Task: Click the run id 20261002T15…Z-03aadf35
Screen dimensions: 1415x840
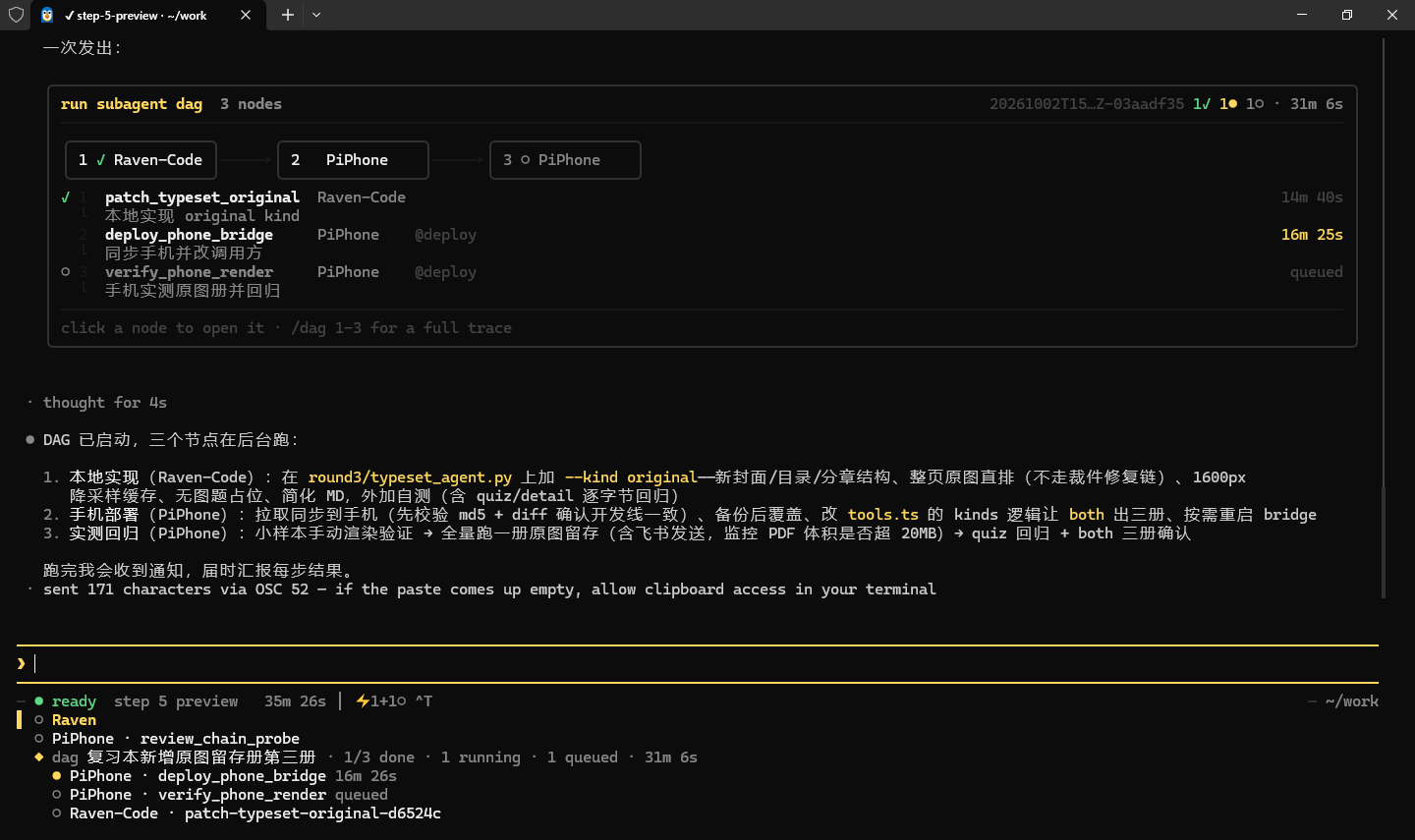Action: 1087,104
